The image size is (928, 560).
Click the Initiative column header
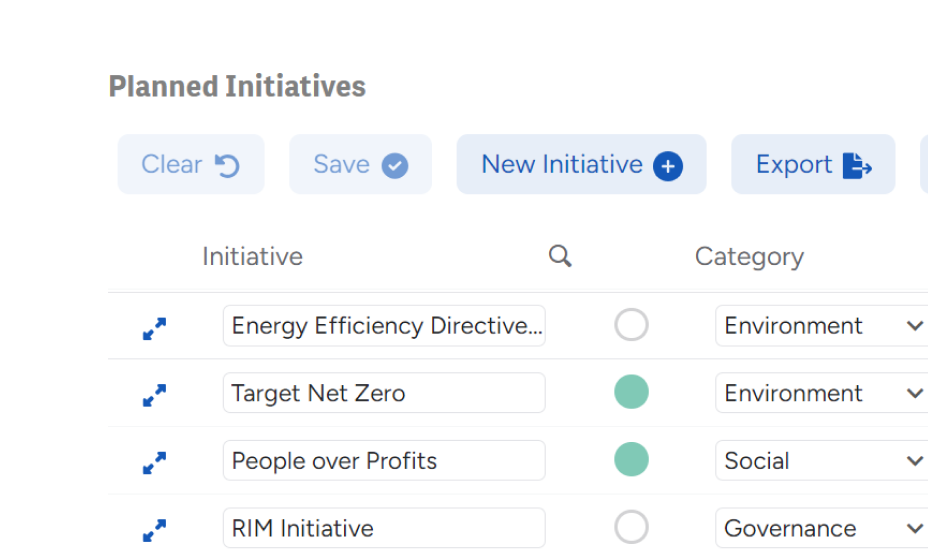[253, 257]
